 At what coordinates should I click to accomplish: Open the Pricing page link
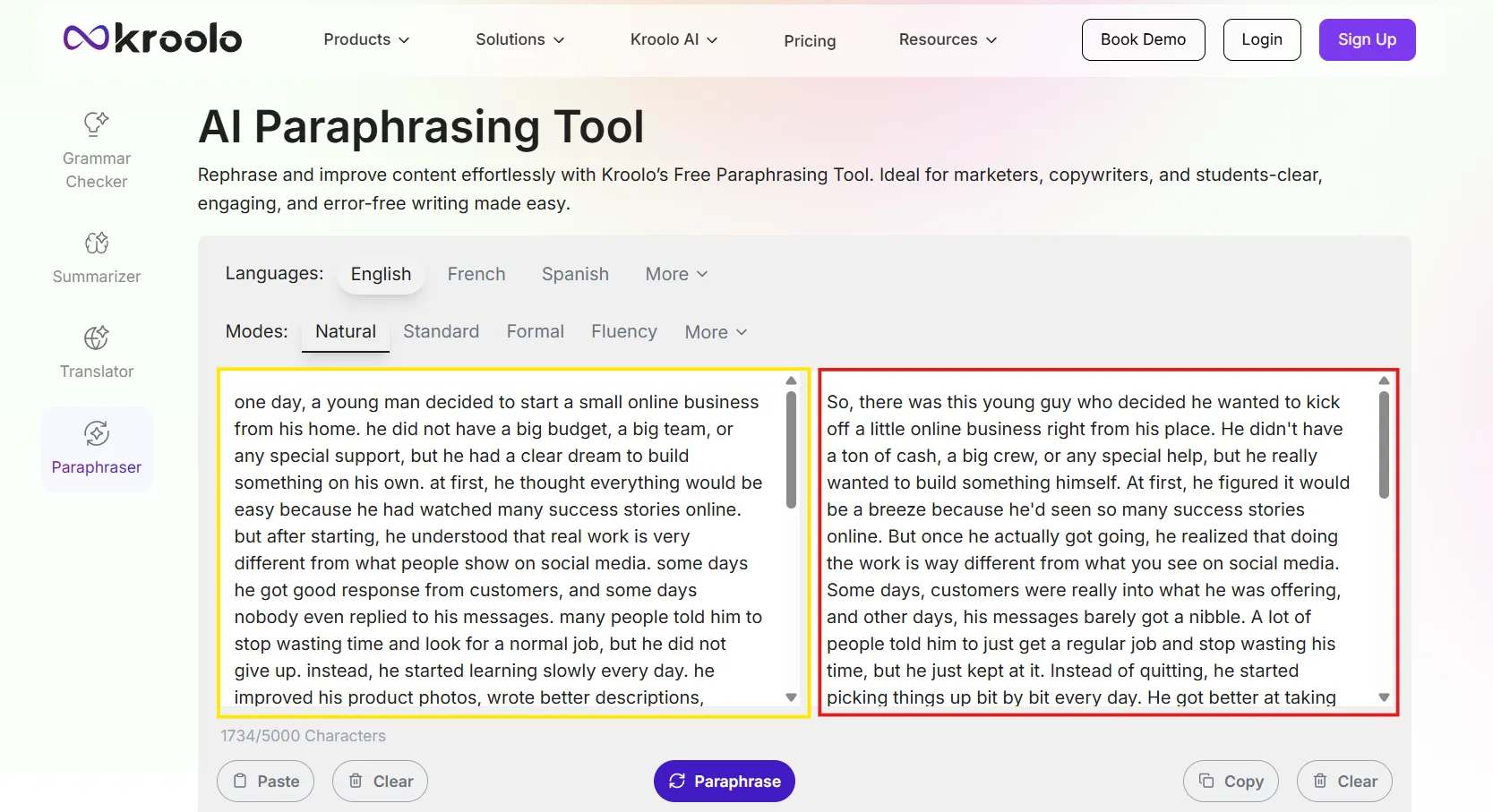click(x=810, y=40)
